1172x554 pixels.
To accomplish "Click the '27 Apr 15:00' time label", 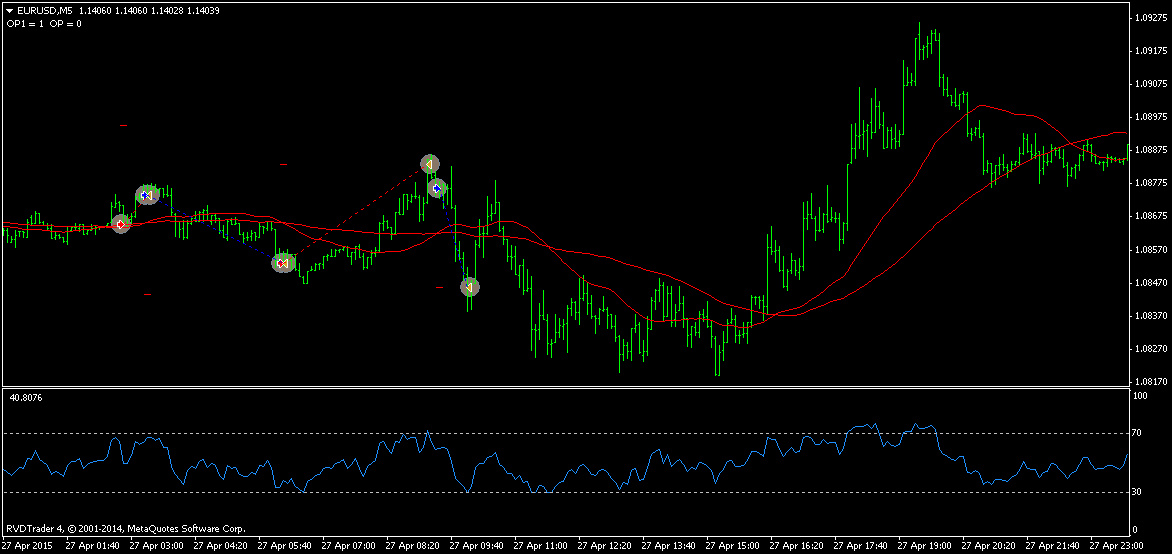I will pyautogui.click(x=734, y=545).
